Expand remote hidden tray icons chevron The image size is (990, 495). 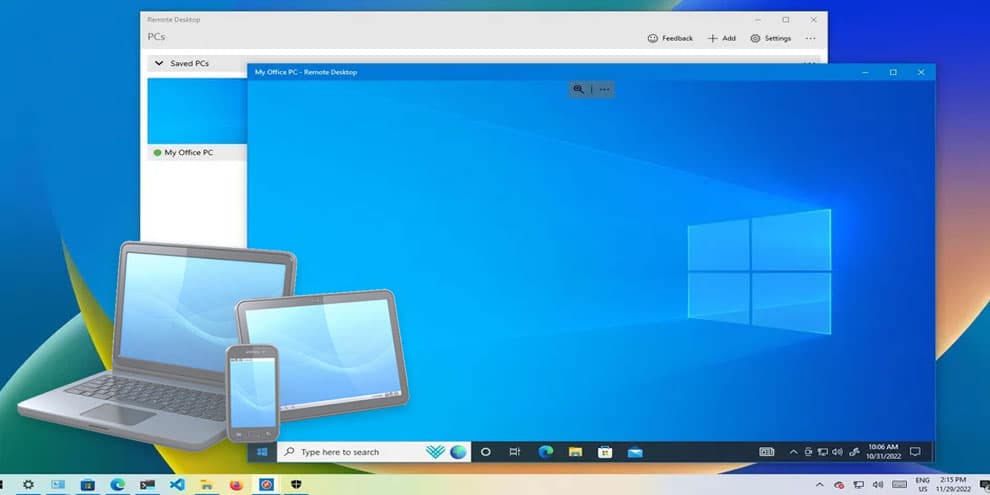coord(794,452)
